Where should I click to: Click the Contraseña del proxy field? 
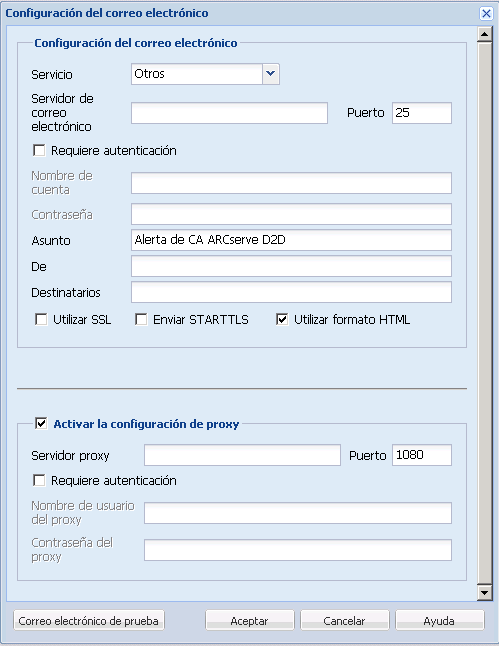click(x=298, y=550)
